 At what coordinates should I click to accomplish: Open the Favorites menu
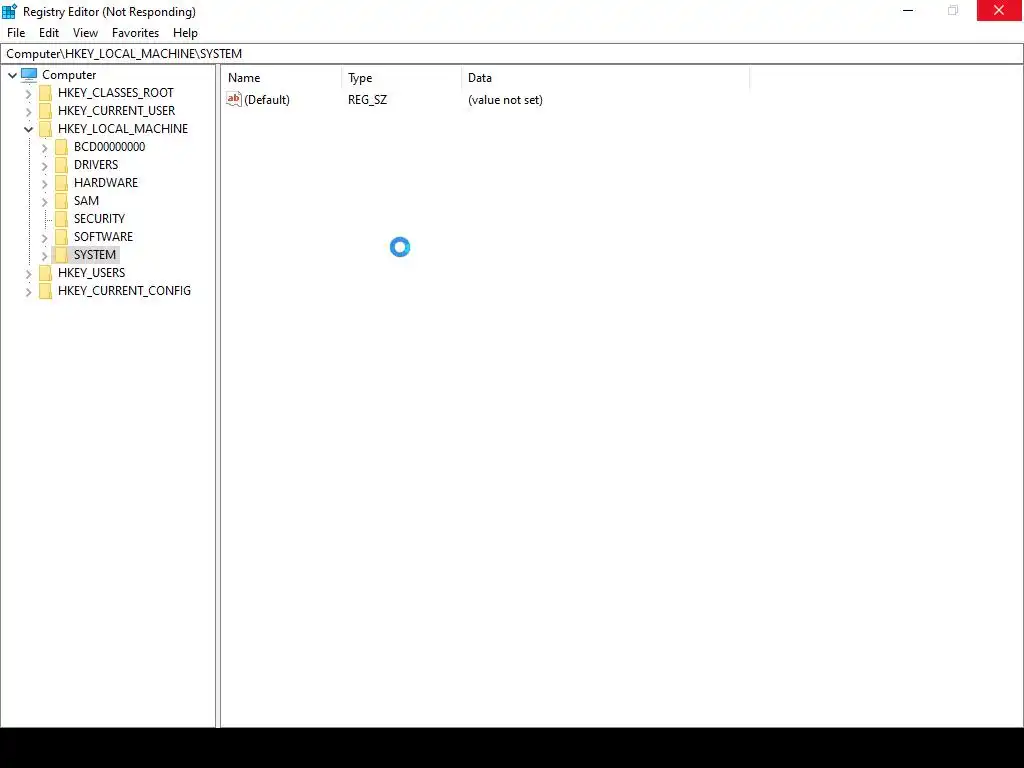pos(135,33)
